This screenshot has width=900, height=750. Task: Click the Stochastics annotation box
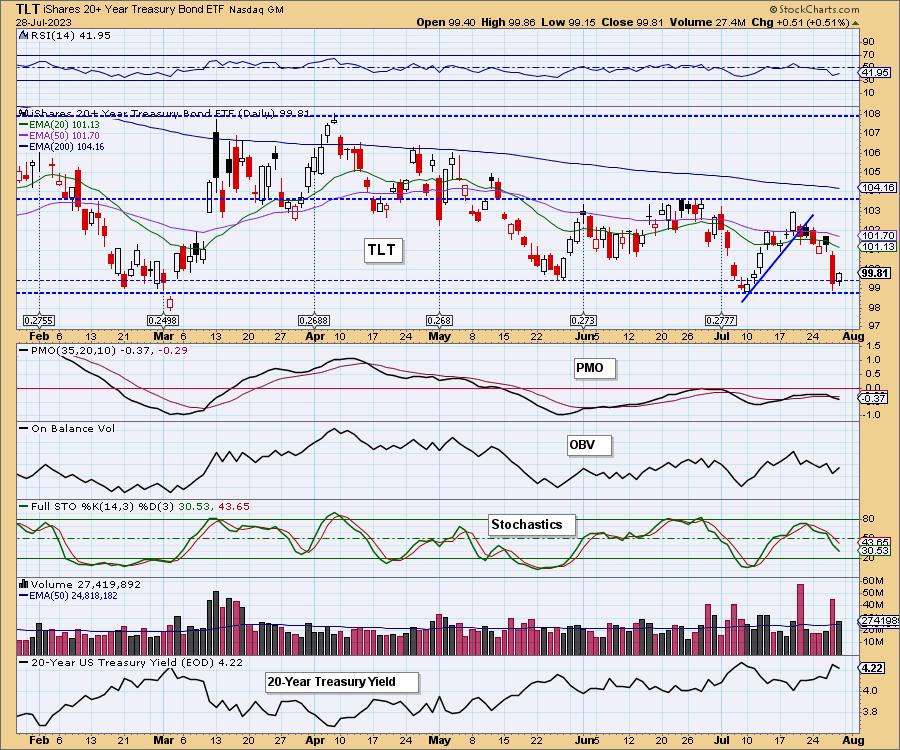pos(531,524)
